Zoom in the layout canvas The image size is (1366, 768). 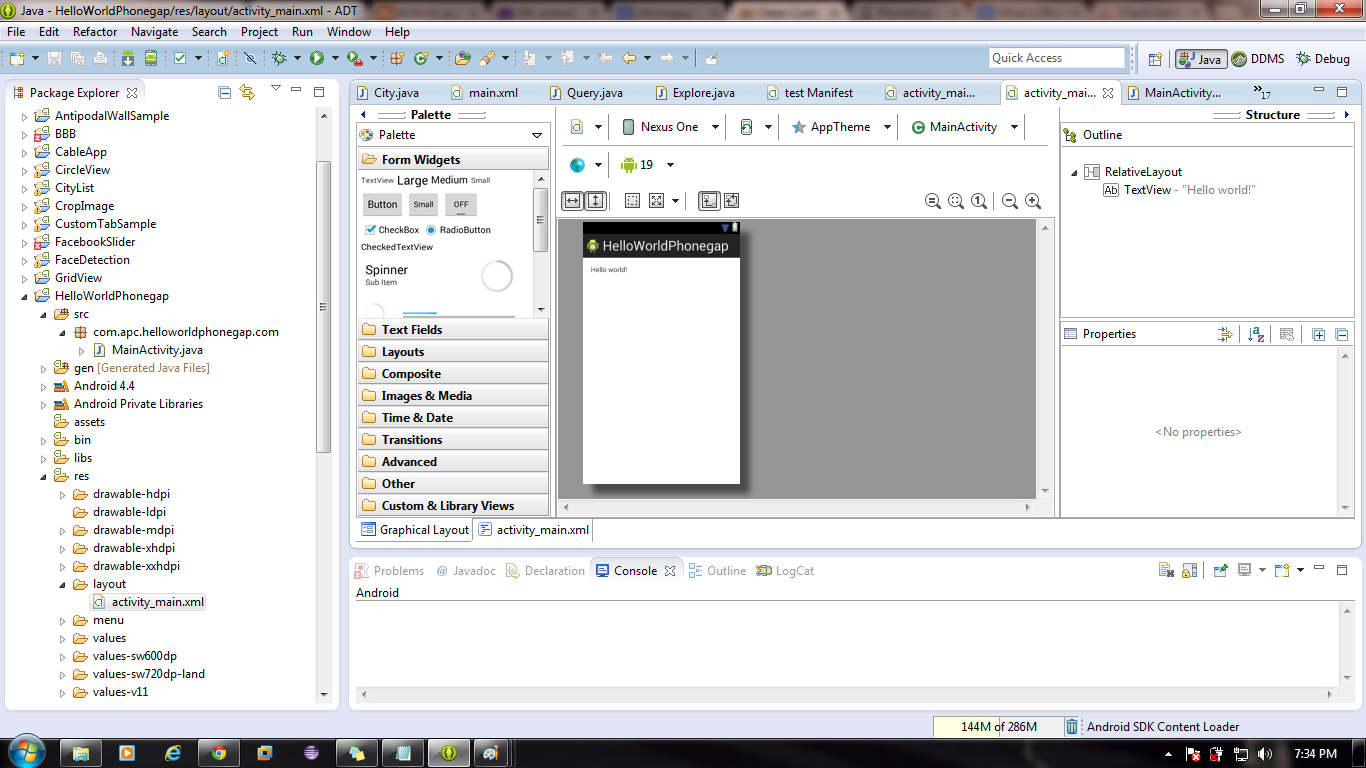1033,201
